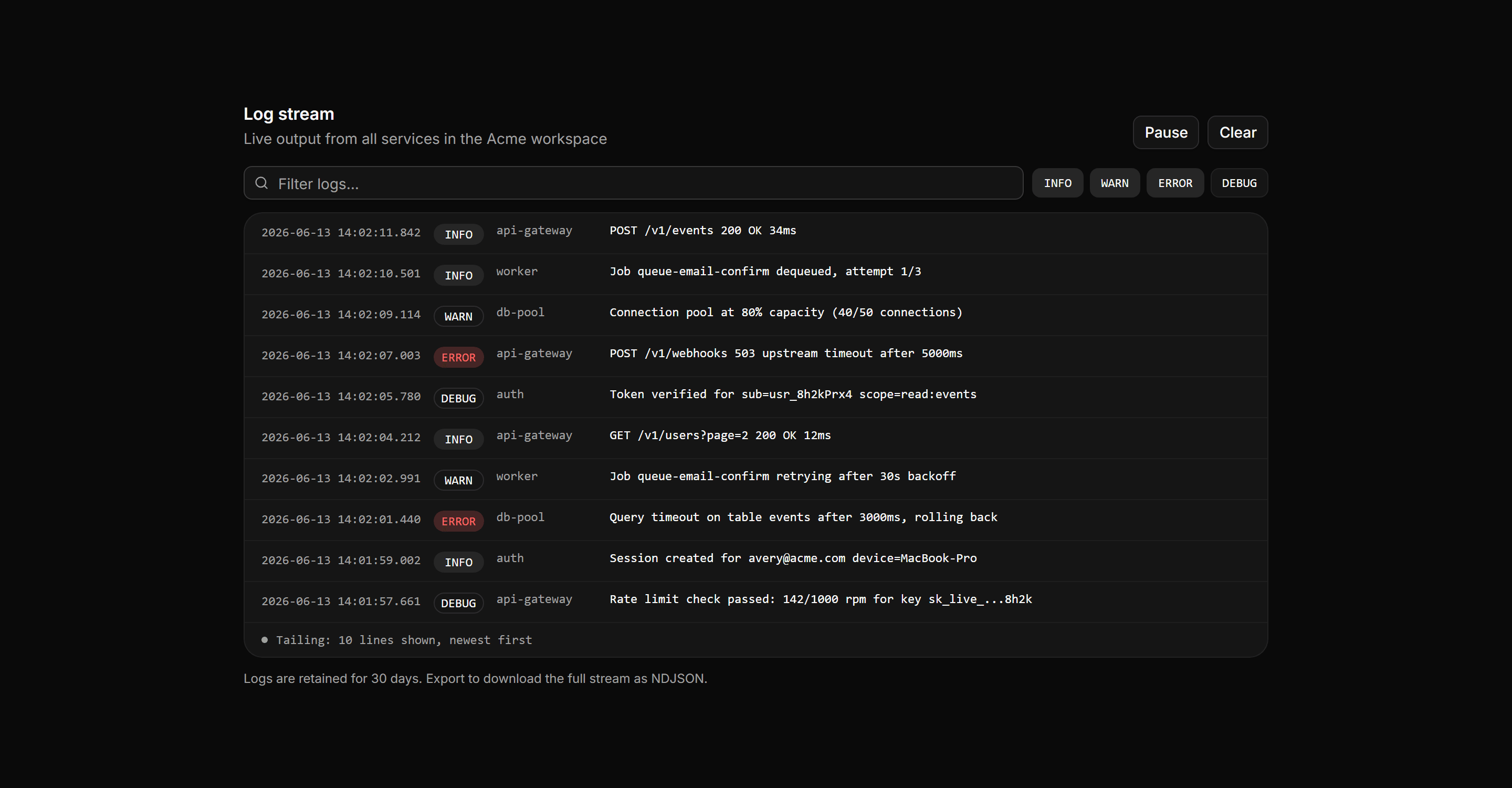The image size is (1512, 788).
Task: Select 'Job queue-email-confirm dequeued, attempt 1/3' message
Action: 765,272
